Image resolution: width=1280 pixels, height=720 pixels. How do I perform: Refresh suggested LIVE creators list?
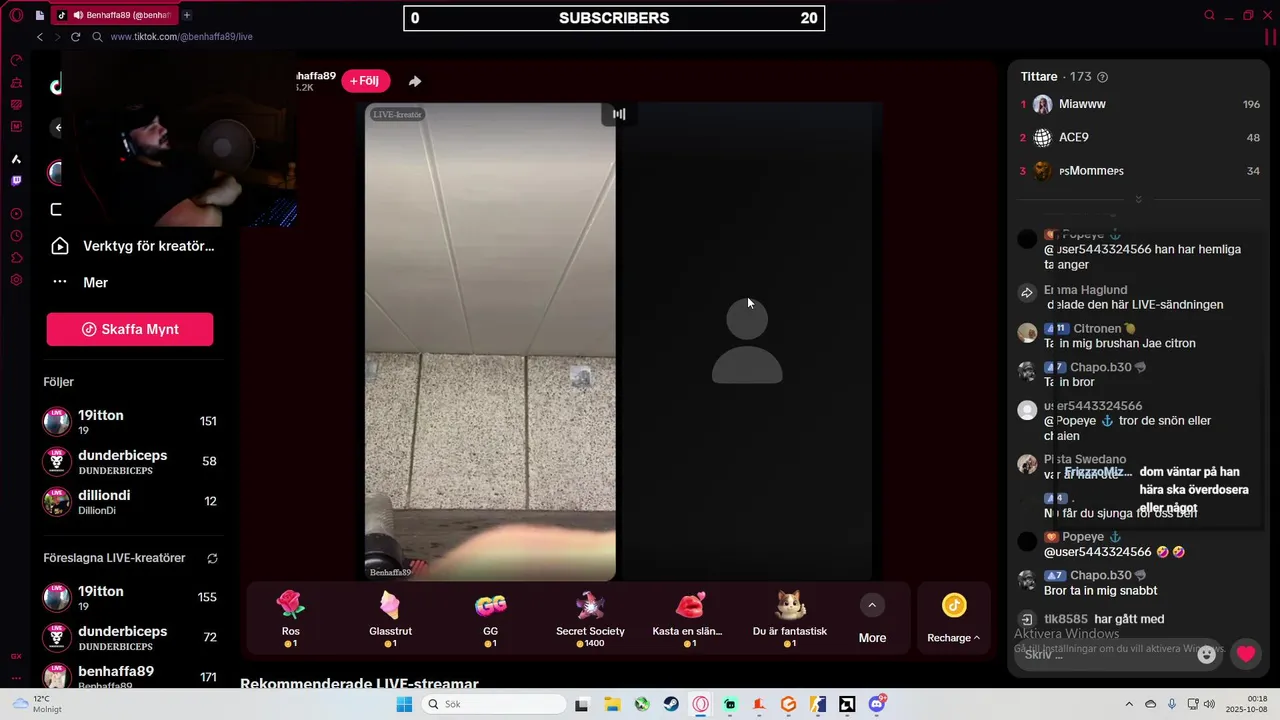coord(212,558)
